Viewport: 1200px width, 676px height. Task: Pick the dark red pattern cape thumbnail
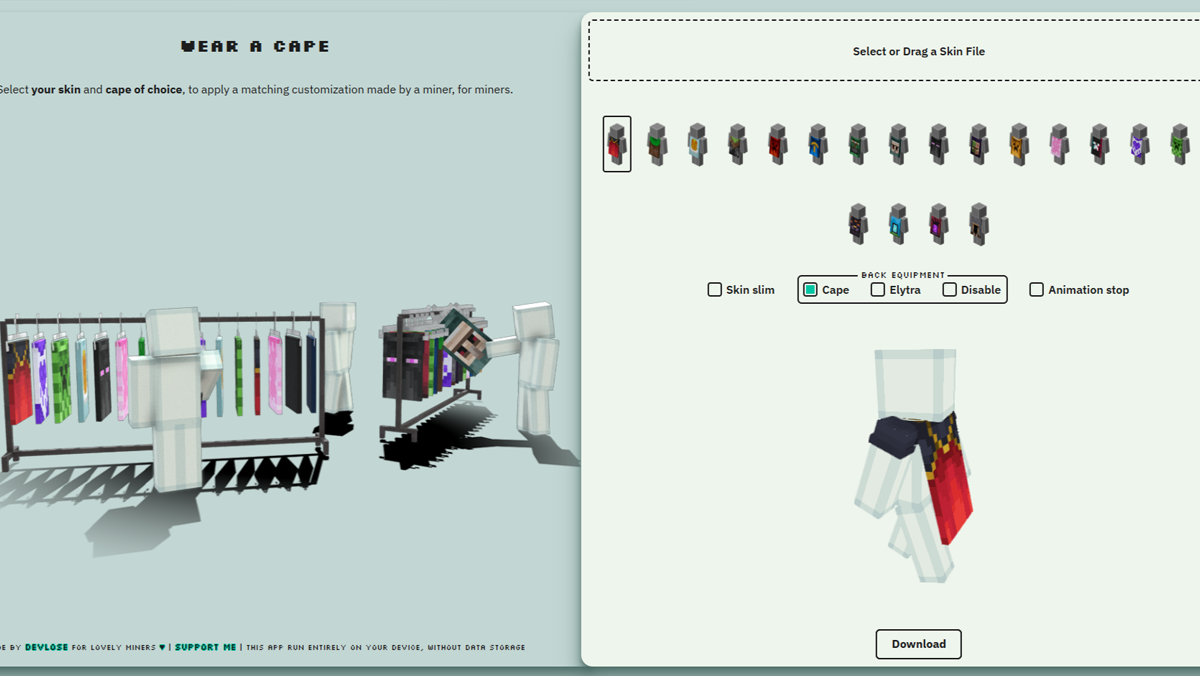click(777, 143)
